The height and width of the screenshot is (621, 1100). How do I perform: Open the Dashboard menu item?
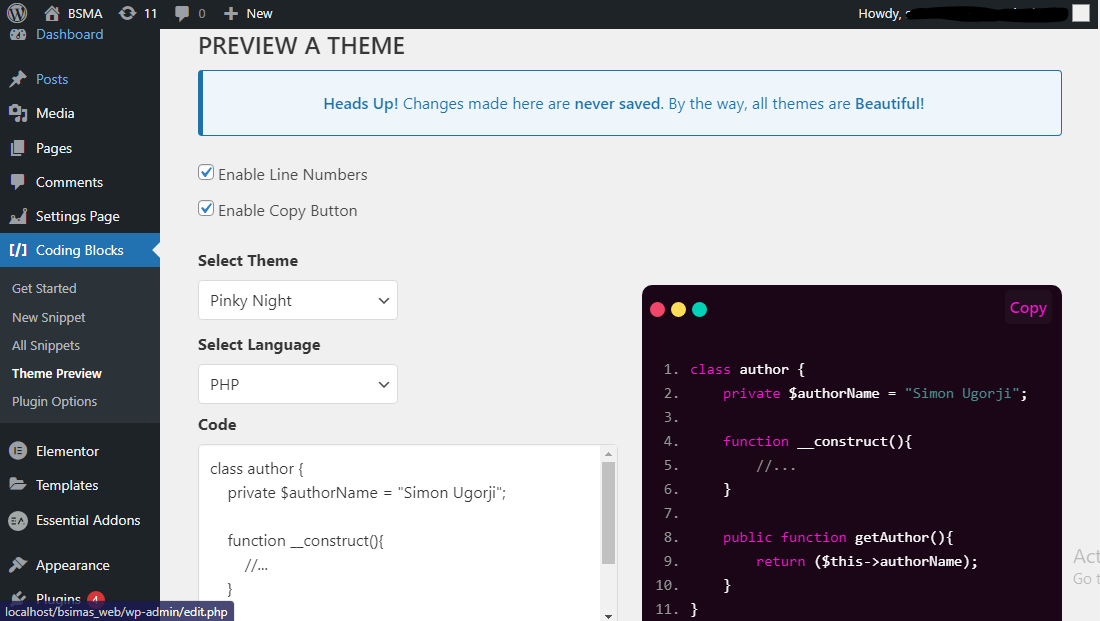pyautogui.click(x=69, y=34)
